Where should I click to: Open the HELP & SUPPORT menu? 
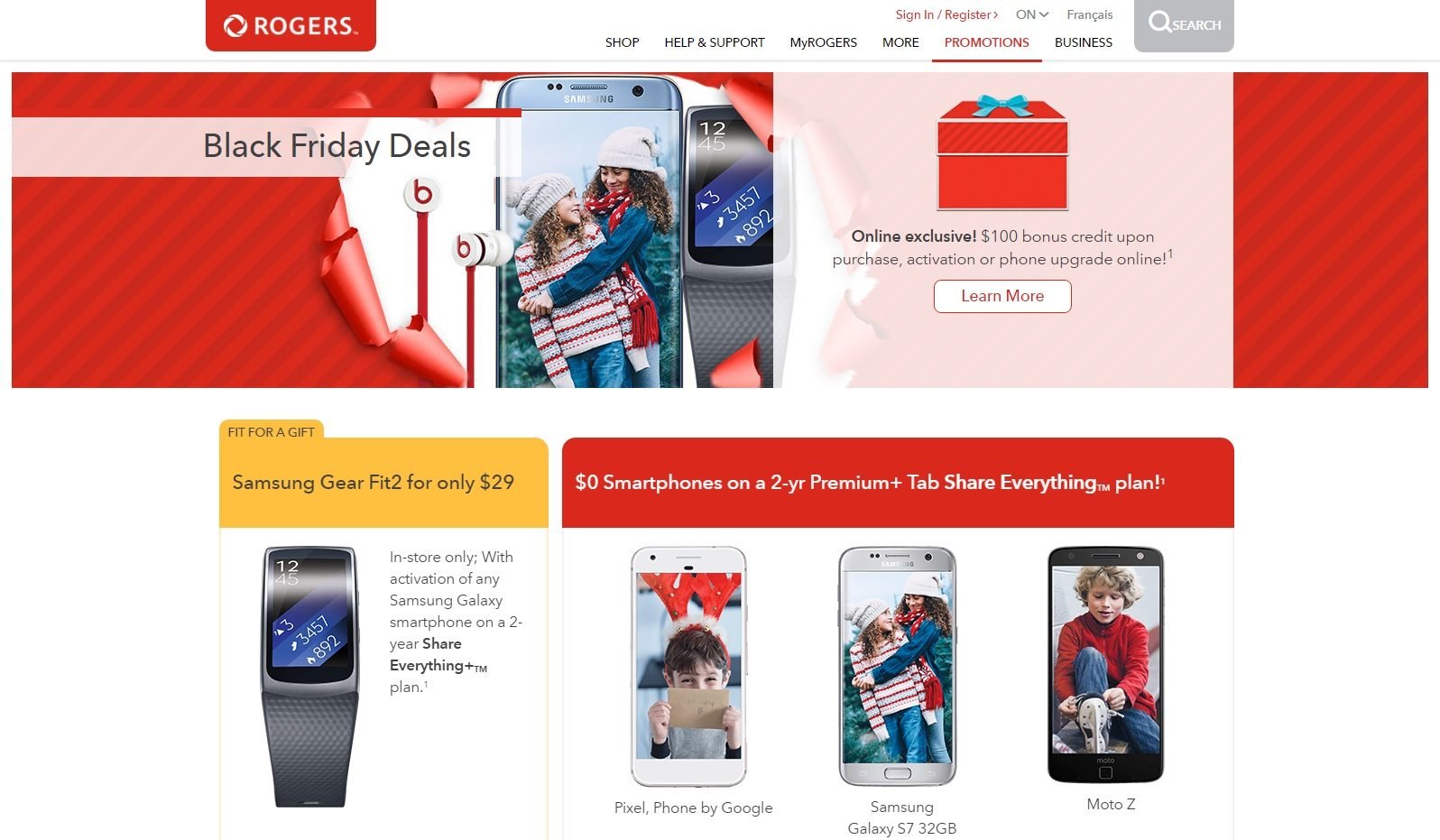(x=714, y=42)
